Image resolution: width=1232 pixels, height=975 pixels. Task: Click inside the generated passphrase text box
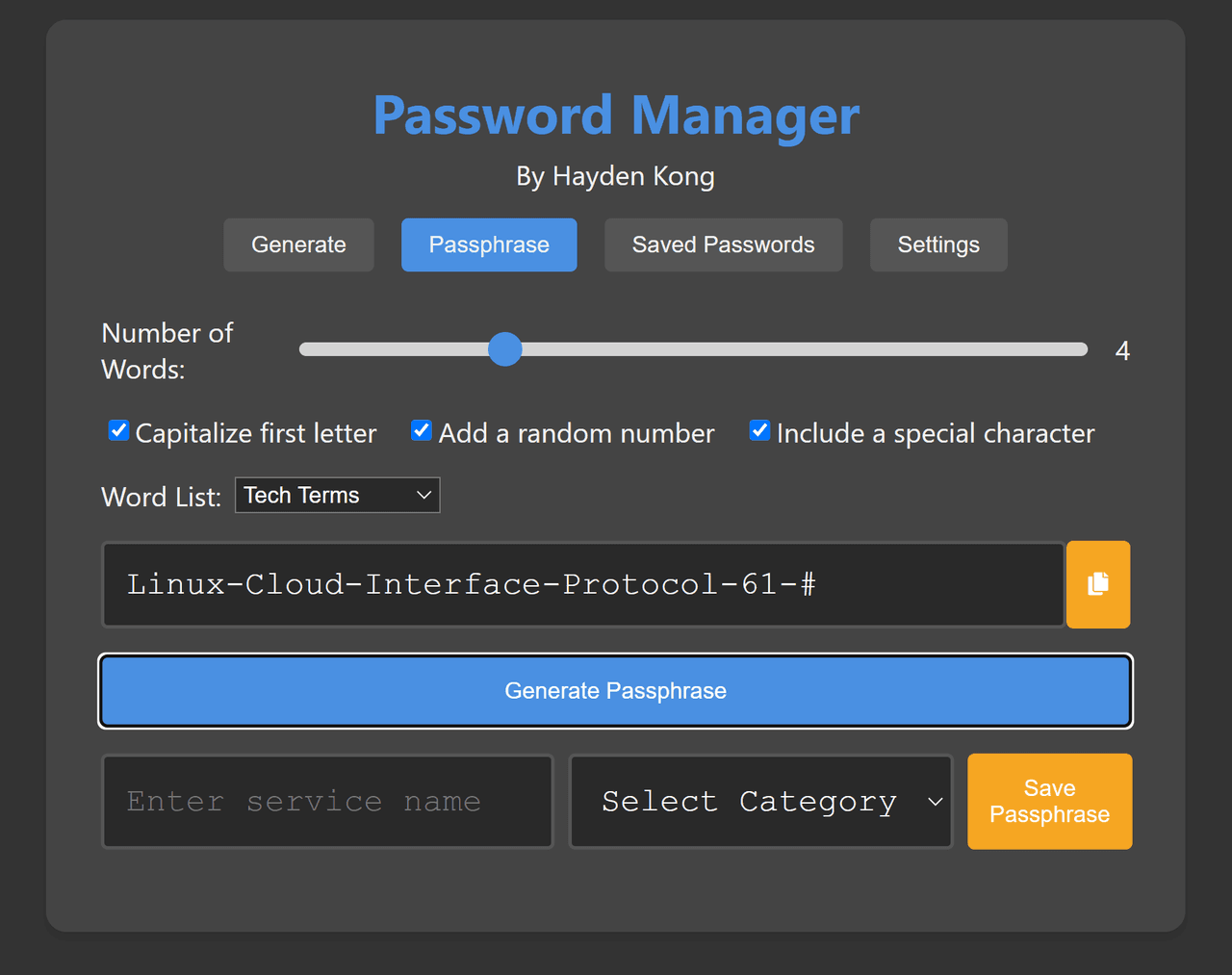582,584
